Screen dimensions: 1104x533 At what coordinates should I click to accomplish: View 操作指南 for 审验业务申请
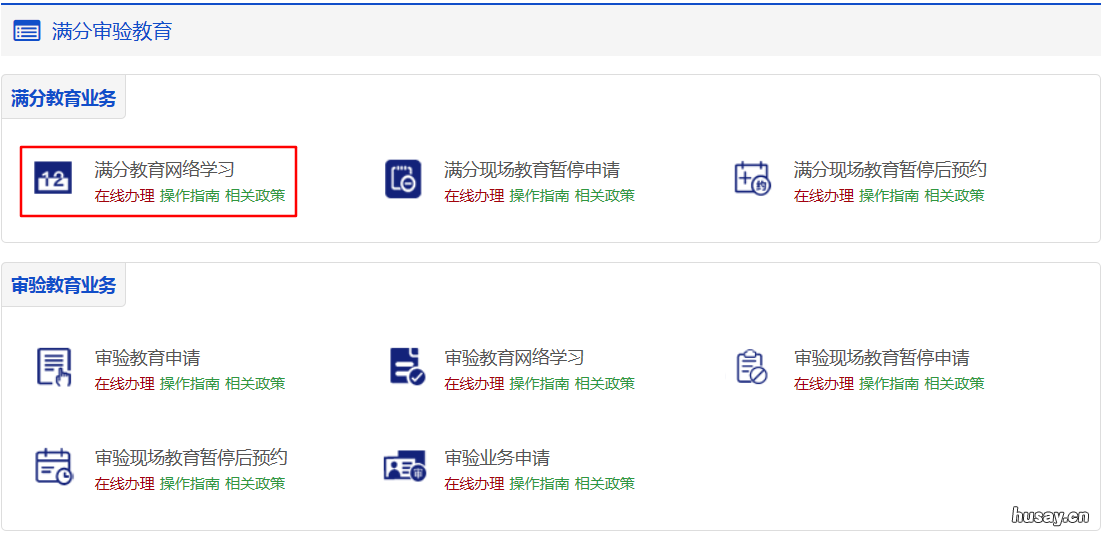(x=539, y=484)
